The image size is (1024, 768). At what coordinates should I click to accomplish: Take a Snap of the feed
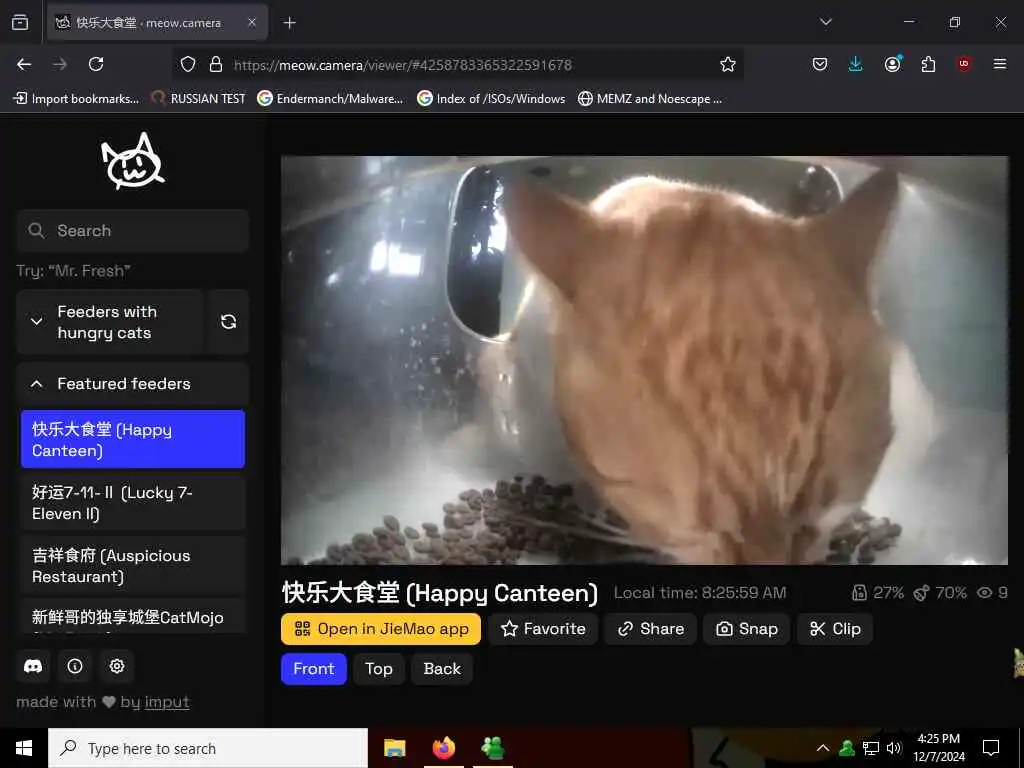[x=746, y=629]
